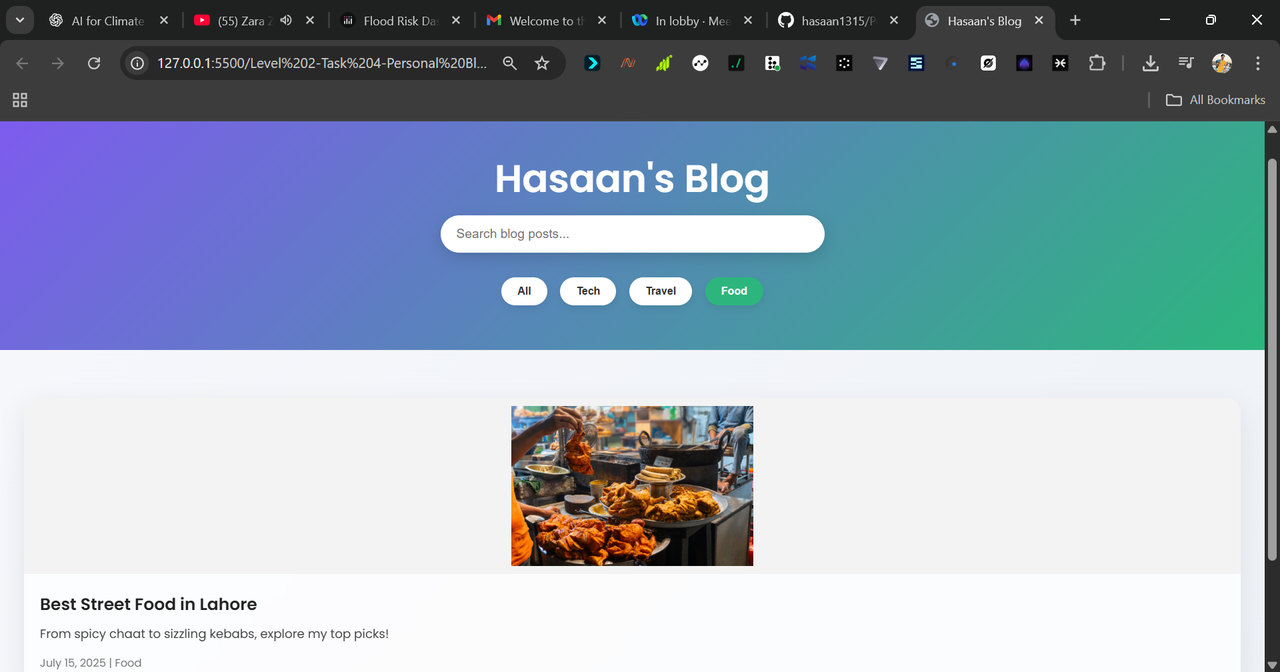Viewport: 1280px width, 672px height.
Task: Close the Hasaan's Blog tab
Action: [1039, 20]
